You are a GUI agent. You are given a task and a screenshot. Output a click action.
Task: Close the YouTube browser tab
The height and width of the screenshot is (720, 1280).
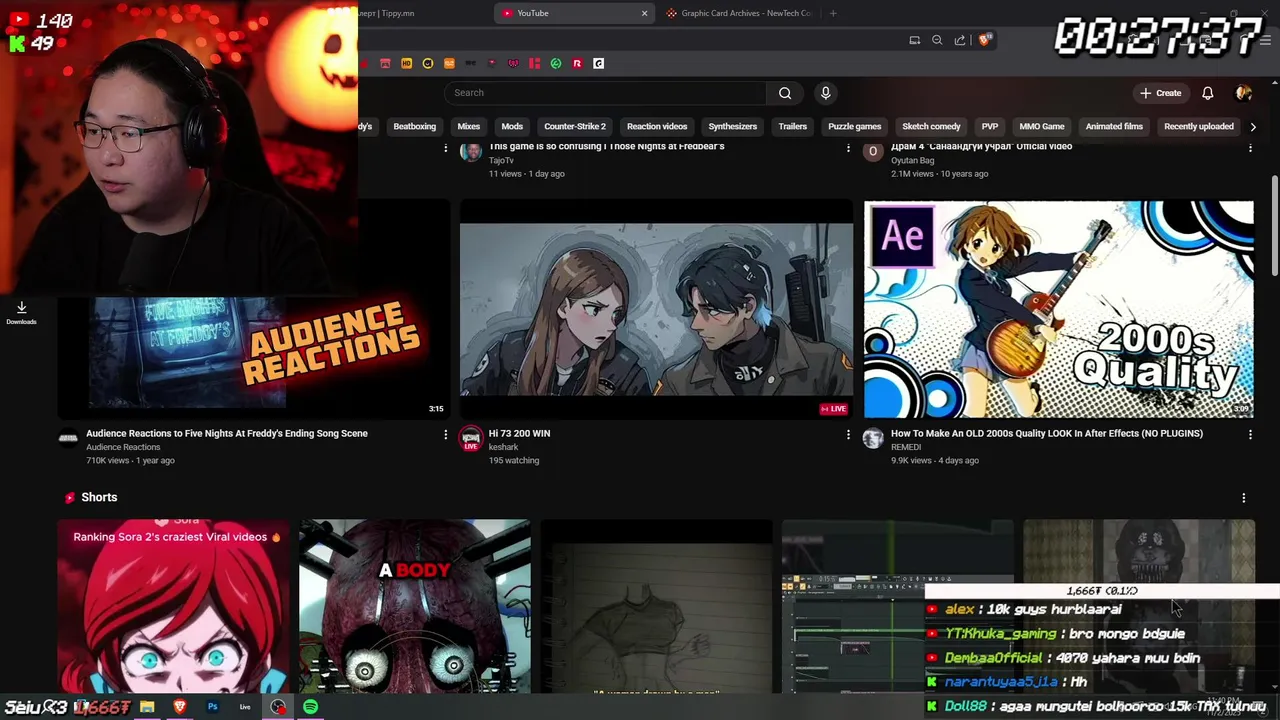click(644, 13)
